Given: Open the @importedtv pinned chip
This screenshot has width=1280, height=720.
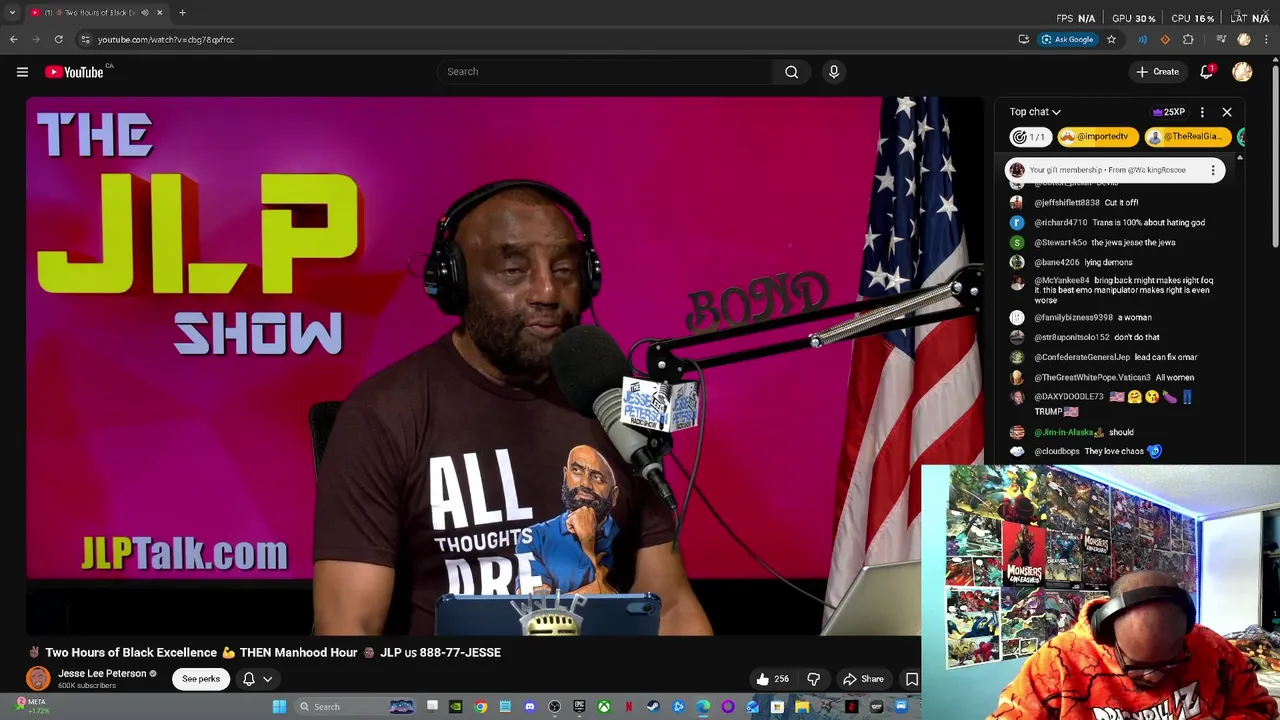Looking at the screenshot, I should [1097, 137].
